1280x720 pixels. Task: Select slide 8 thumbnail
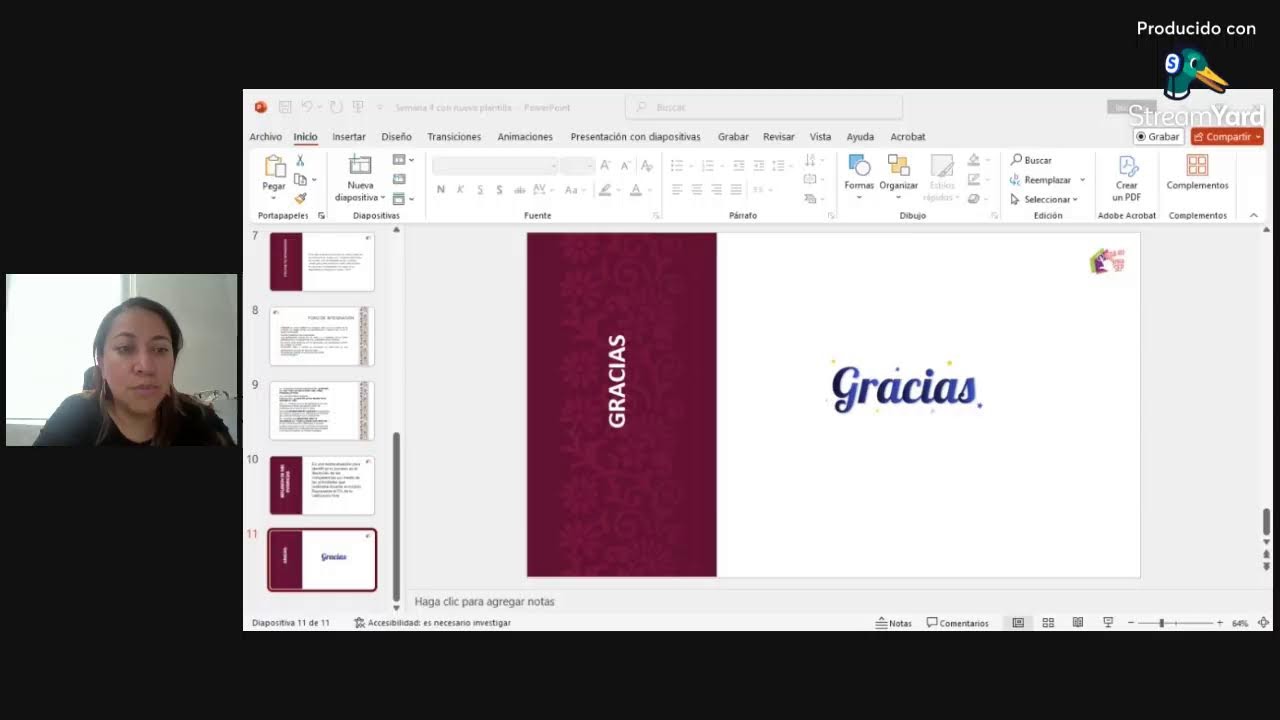coord(322,336)
